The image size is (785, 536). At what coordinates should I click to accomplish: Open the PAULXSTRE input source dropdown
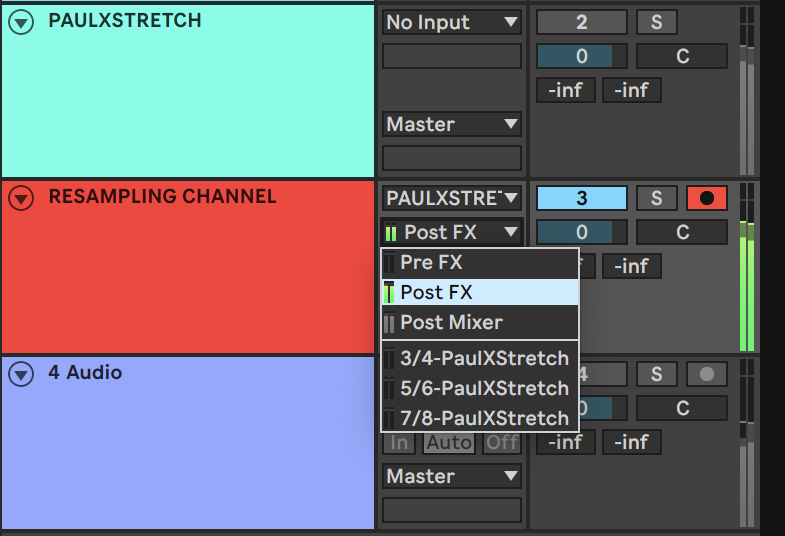(x=452, y=198)
